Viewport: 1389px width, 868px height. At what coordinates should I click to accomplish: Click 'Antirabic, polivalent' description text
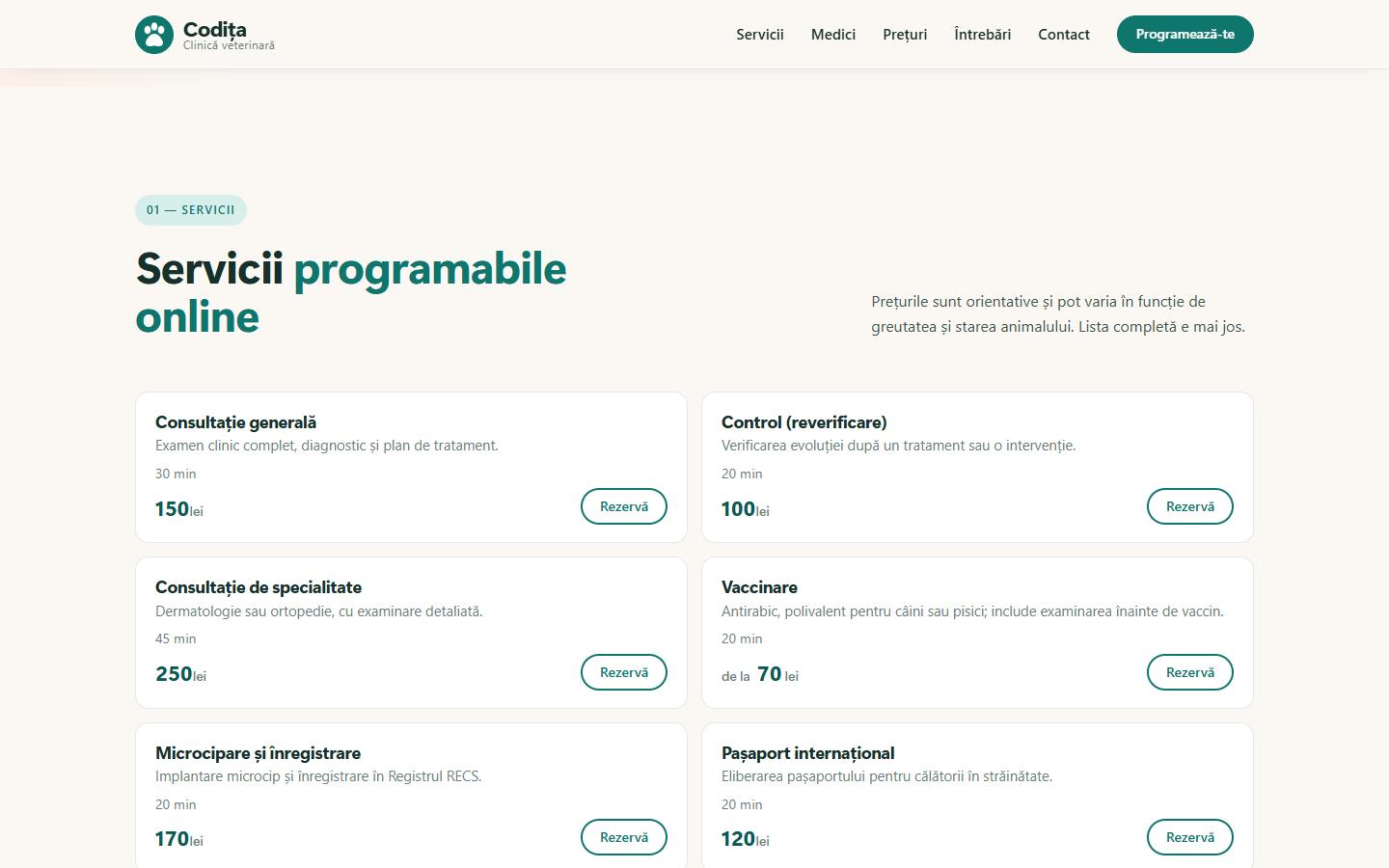(972, 611)
